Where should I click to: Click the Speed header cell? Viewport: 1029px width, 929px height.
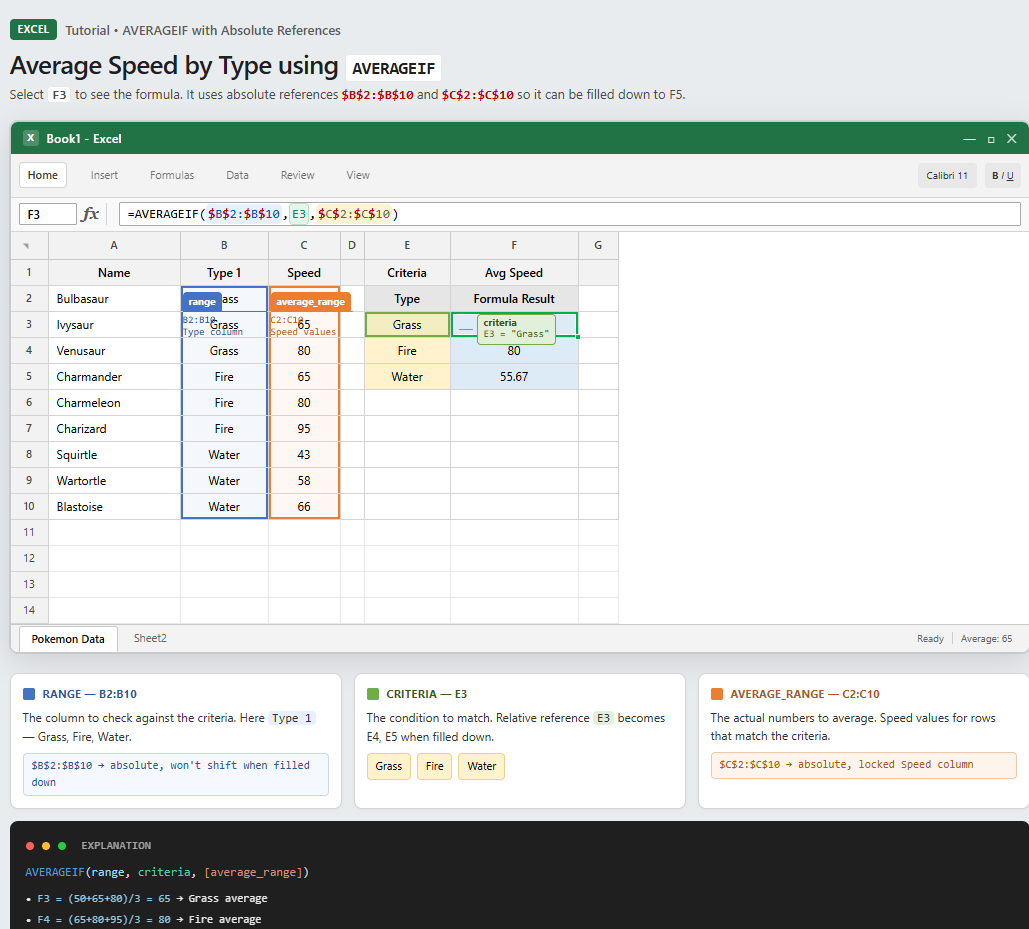304,273
